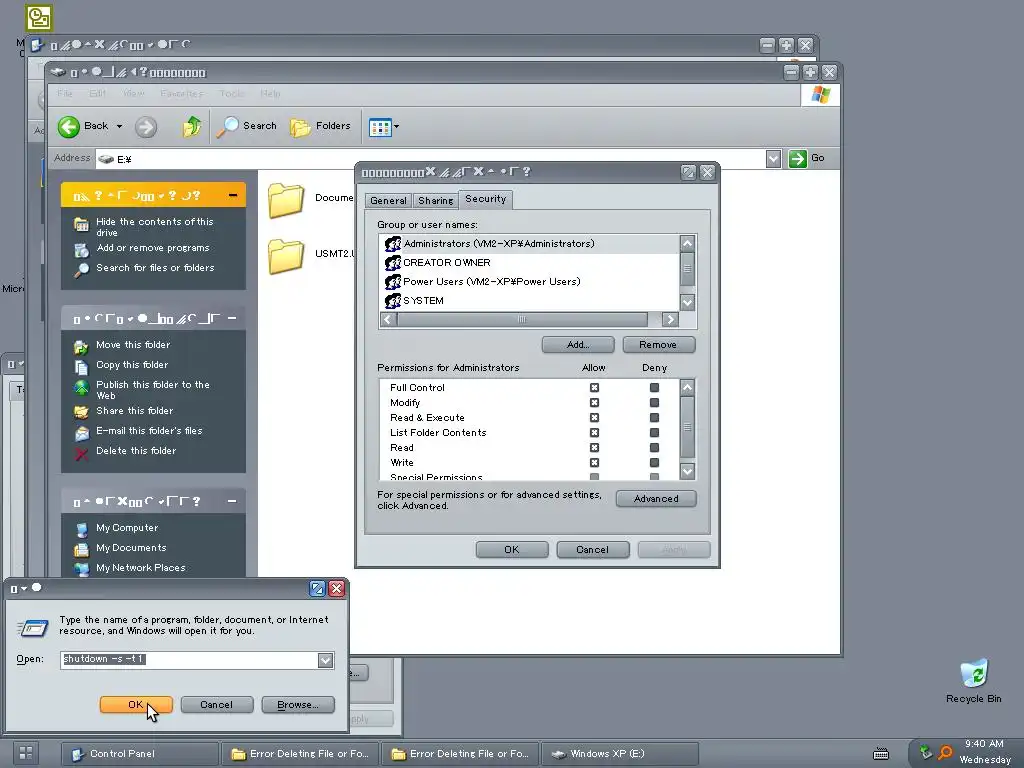The width and height of the screenshot is (1024, 768).
Task: Click the keyboard icon in taskbar
Action: click(881, 754)
